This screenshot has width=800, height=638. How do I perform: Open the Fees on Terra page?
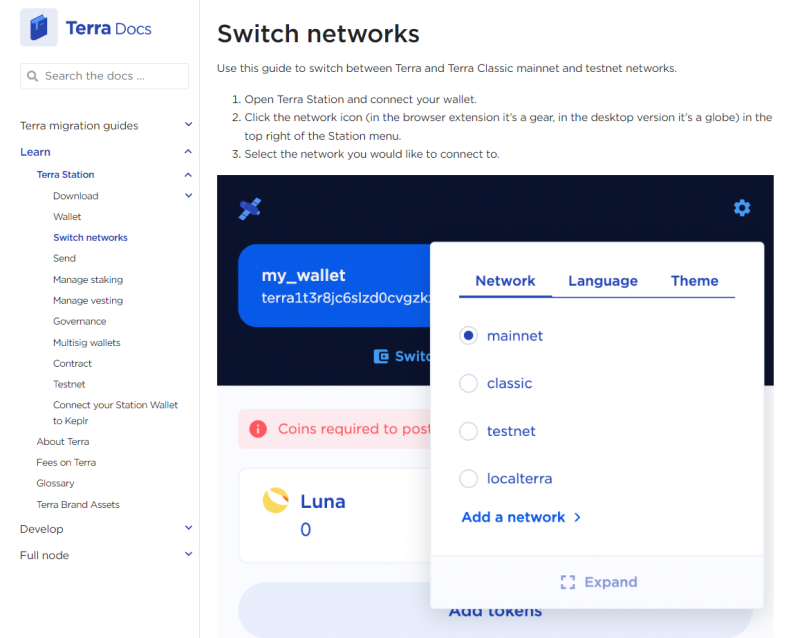[66, 463]
